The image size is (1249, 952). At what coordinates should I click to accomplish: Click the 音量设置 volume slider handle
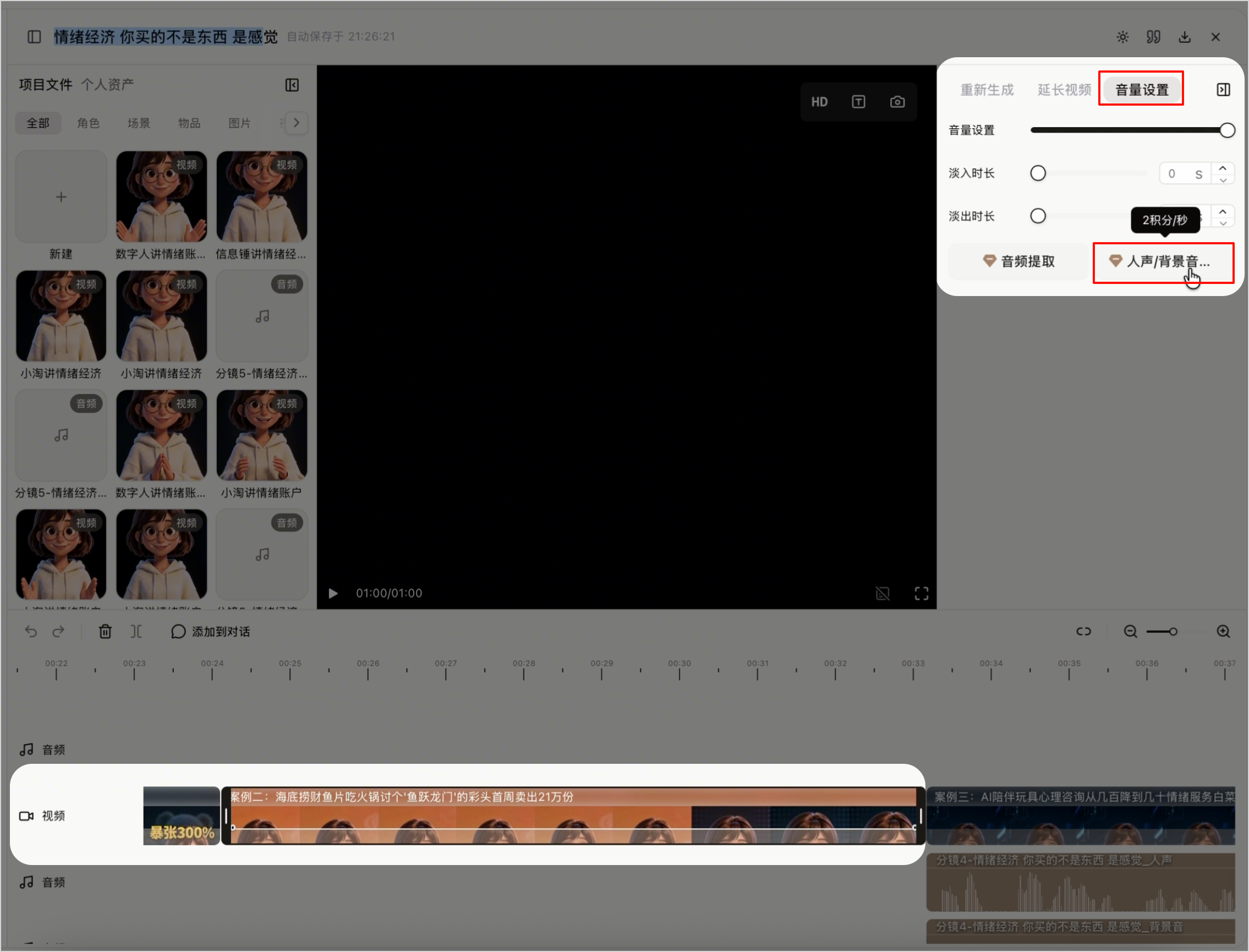click(x=1227, y=130)
